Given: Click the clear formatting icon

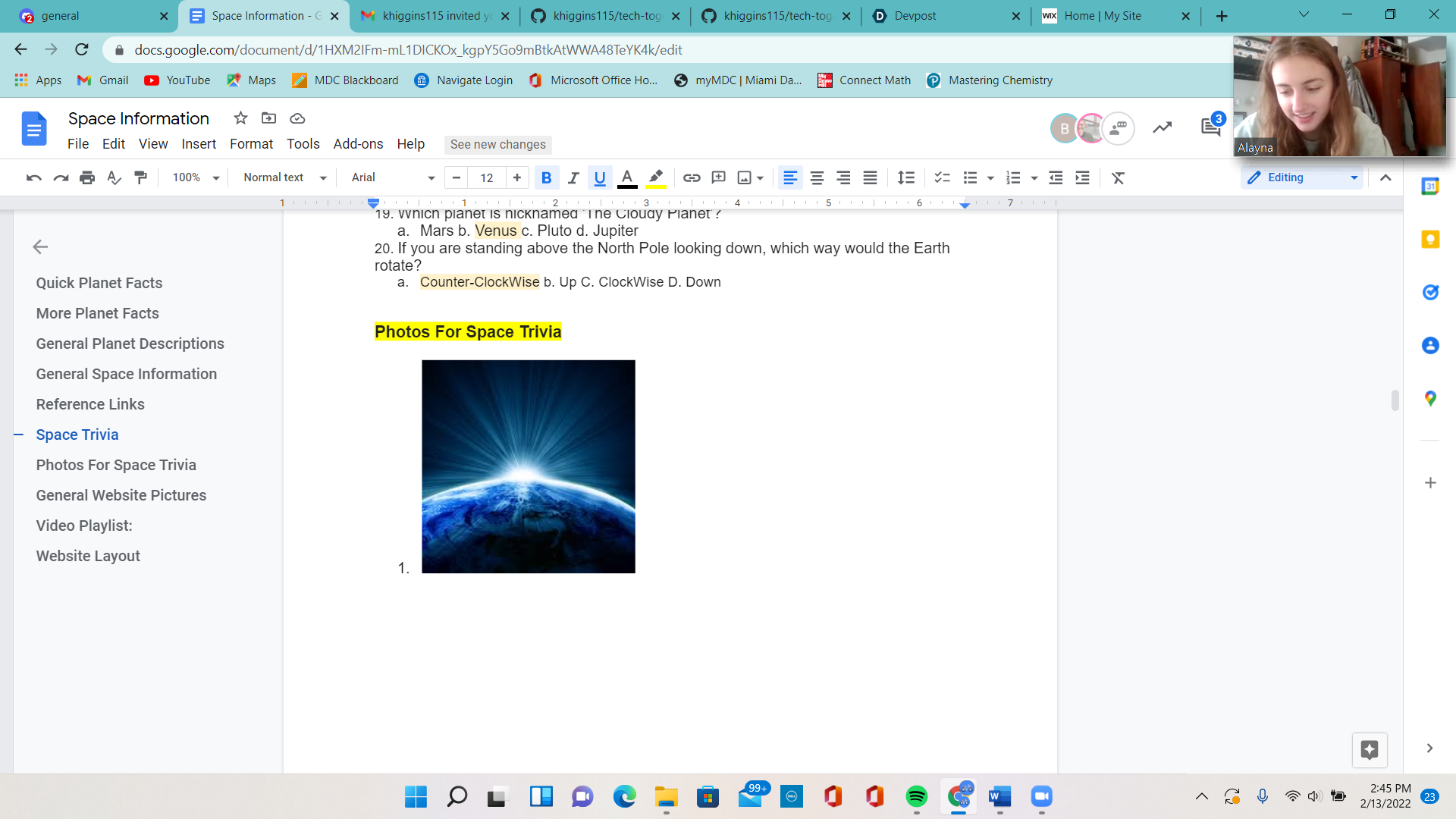Looking at the screenshot, I should (x=1118, y=177).
